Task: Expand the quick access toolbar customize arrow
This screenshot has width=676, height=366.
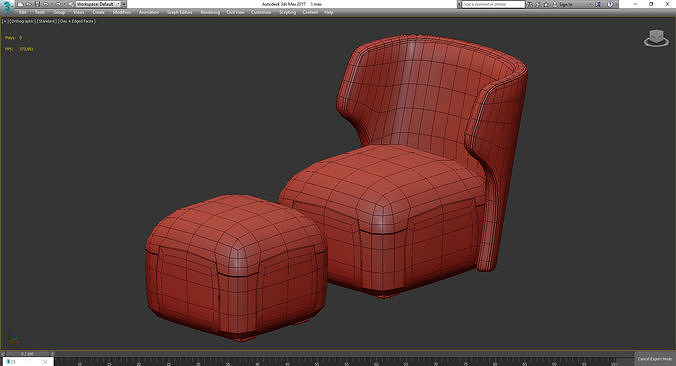Action: [x=124, y=4]
